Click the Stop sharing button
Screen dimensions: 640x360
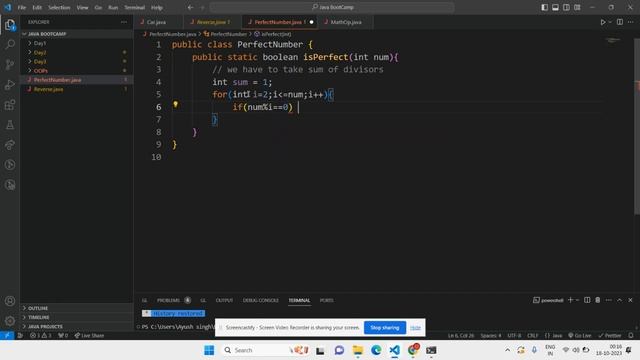click(385, 327)
